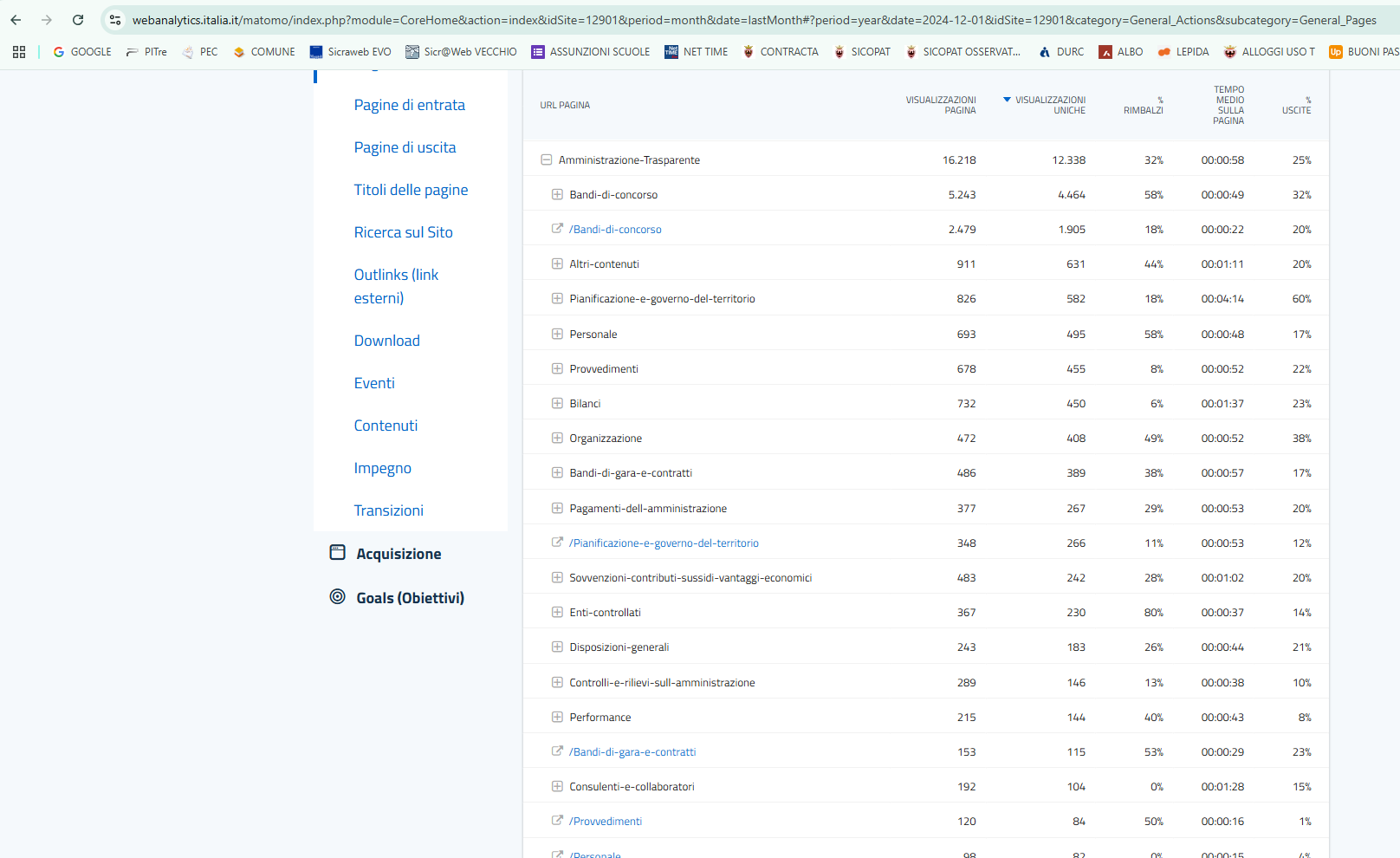Viewport: 1400px width, 858px height.
Task: Open the GOOGLE bookmark
Action: pyautogui.click(x=82, y=52)
